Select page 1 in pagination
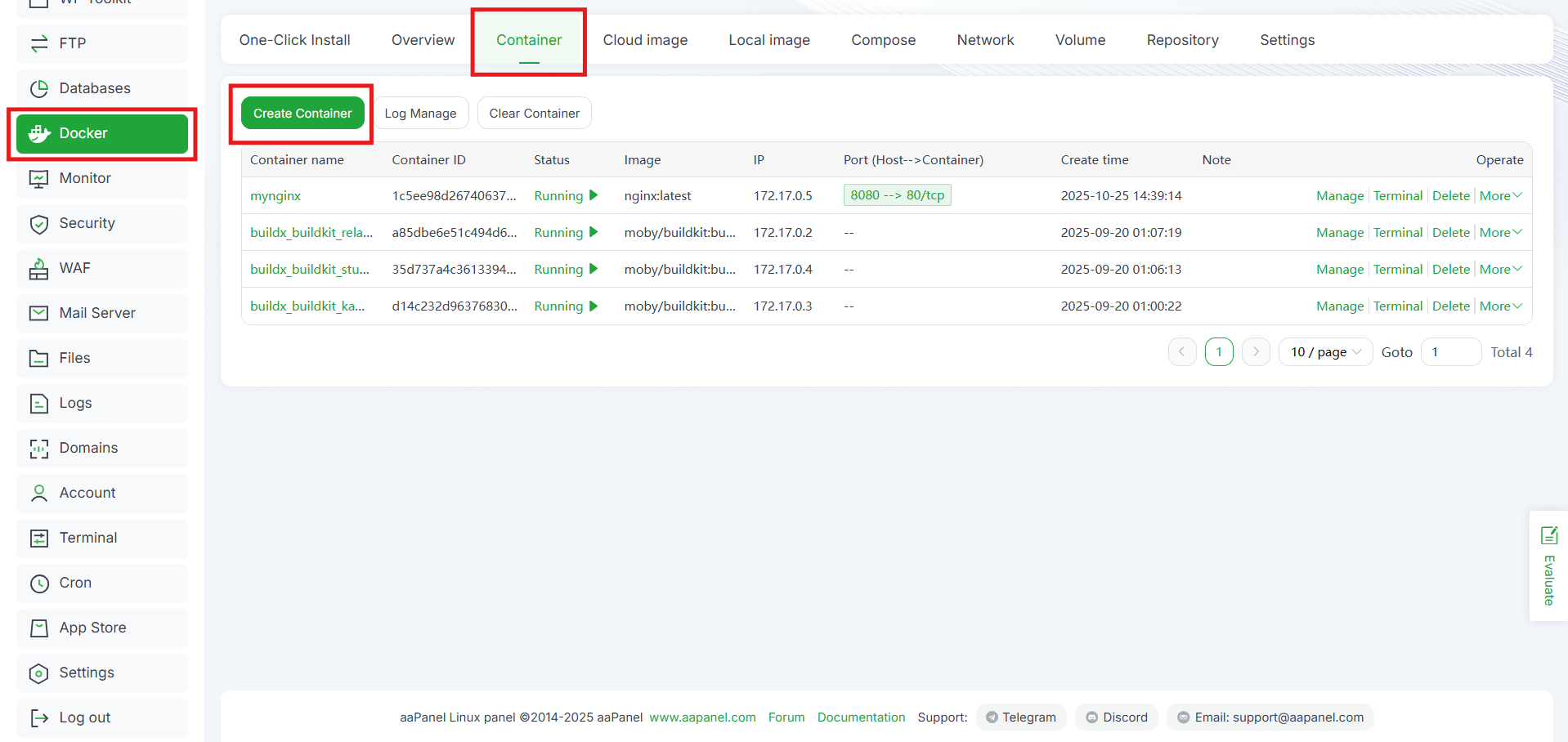This screenshot has height=742, width=1568. point(1219,352)
